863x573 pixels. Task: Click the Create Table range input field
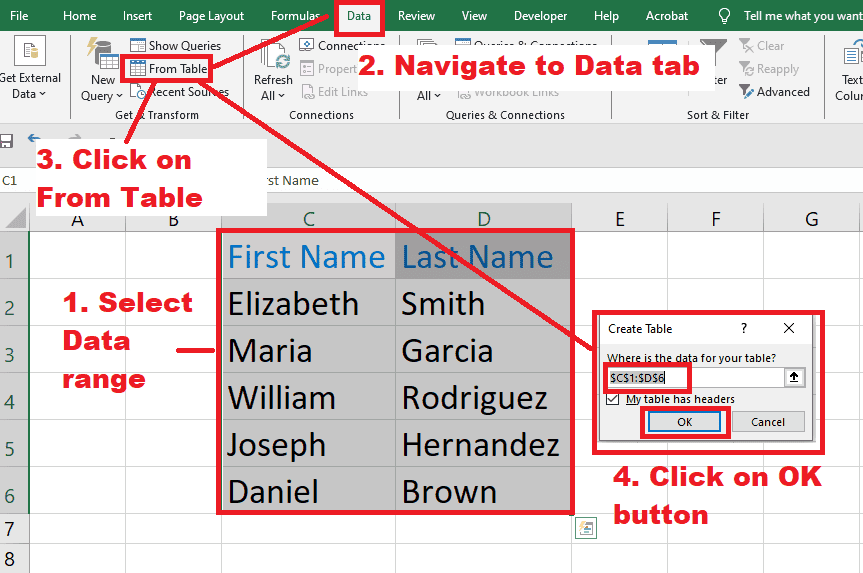click(x=695, y=378)
